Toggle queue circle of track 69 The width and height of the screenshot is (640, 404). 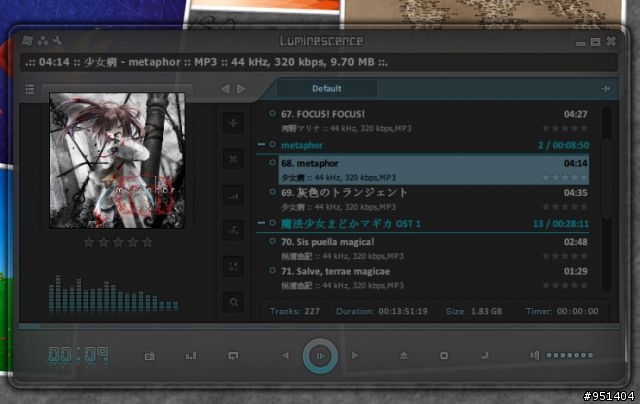272,192
